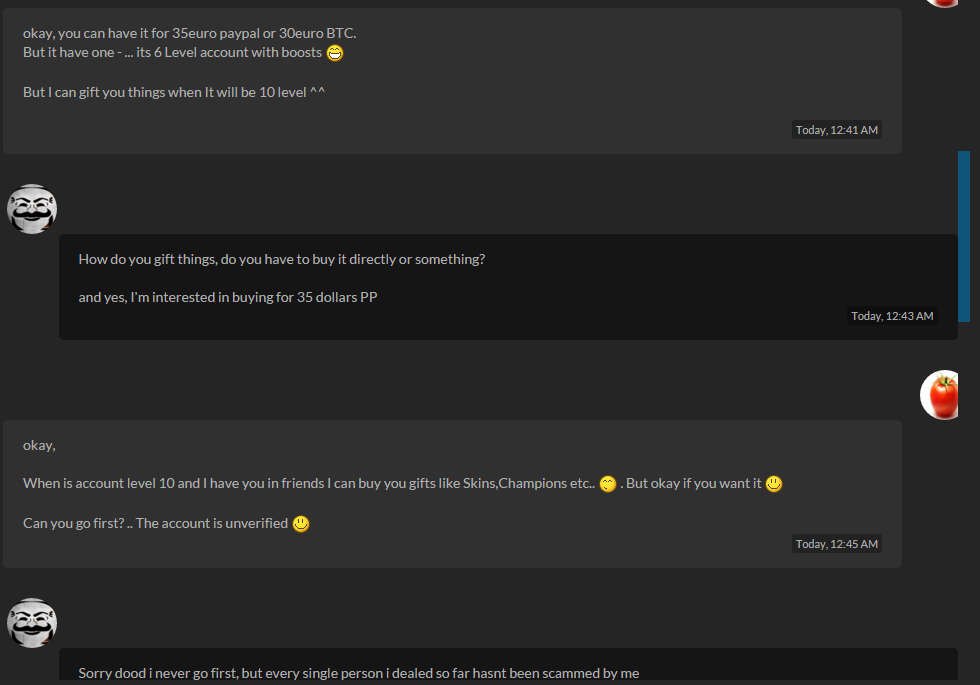Click the blue vertical scrollbar thumb
980x685 pixels.
[x=964, y=236]
